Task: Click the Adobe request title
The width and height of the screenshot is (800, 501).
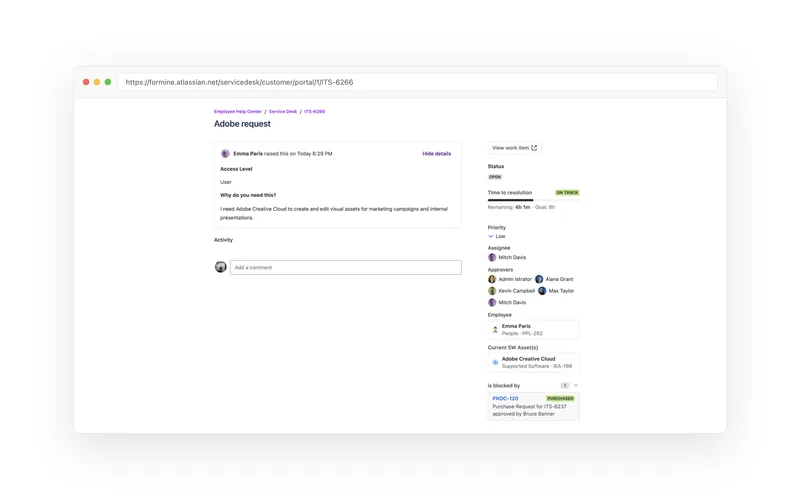Action: tap(242, 124)
